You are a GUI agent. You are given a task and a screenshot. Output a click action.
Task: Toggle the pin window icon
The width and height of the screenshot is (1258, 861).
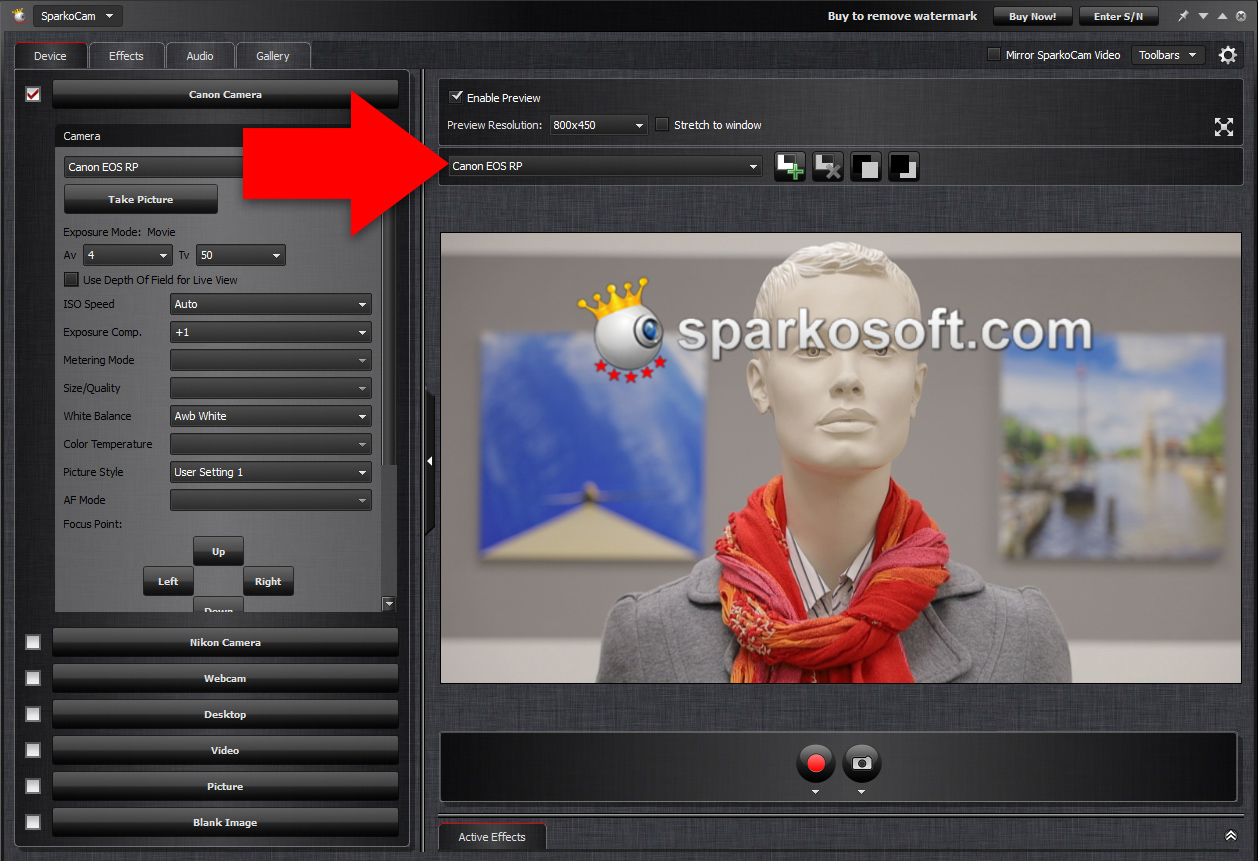1184,16
